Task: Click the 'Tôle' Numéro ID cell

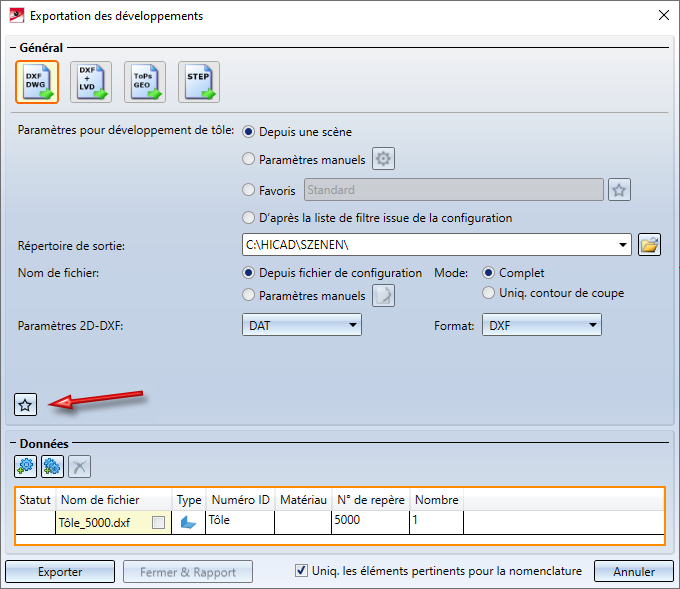Action: pyautogui.click(x=240, y=523)
